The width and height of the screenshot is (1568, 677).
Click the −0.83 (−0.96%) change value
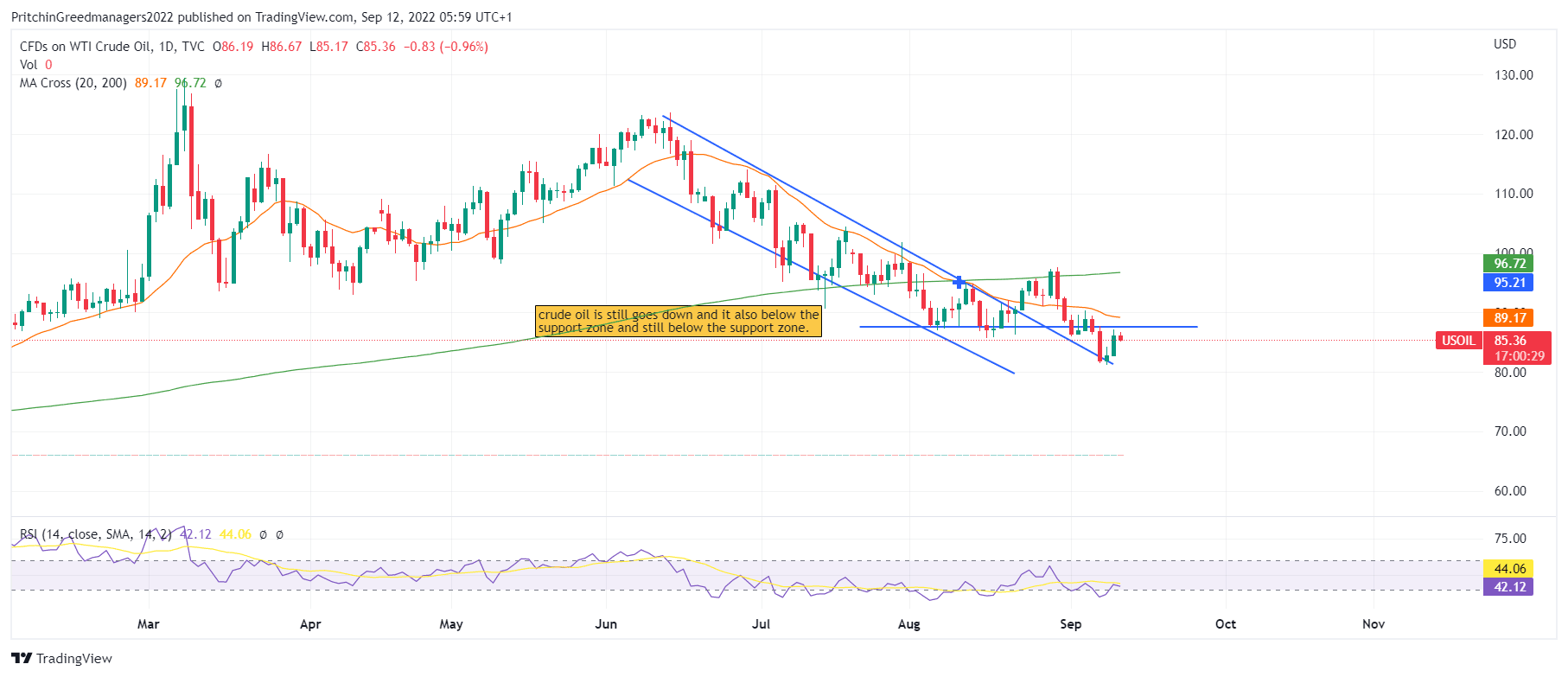tap(446, 47)
